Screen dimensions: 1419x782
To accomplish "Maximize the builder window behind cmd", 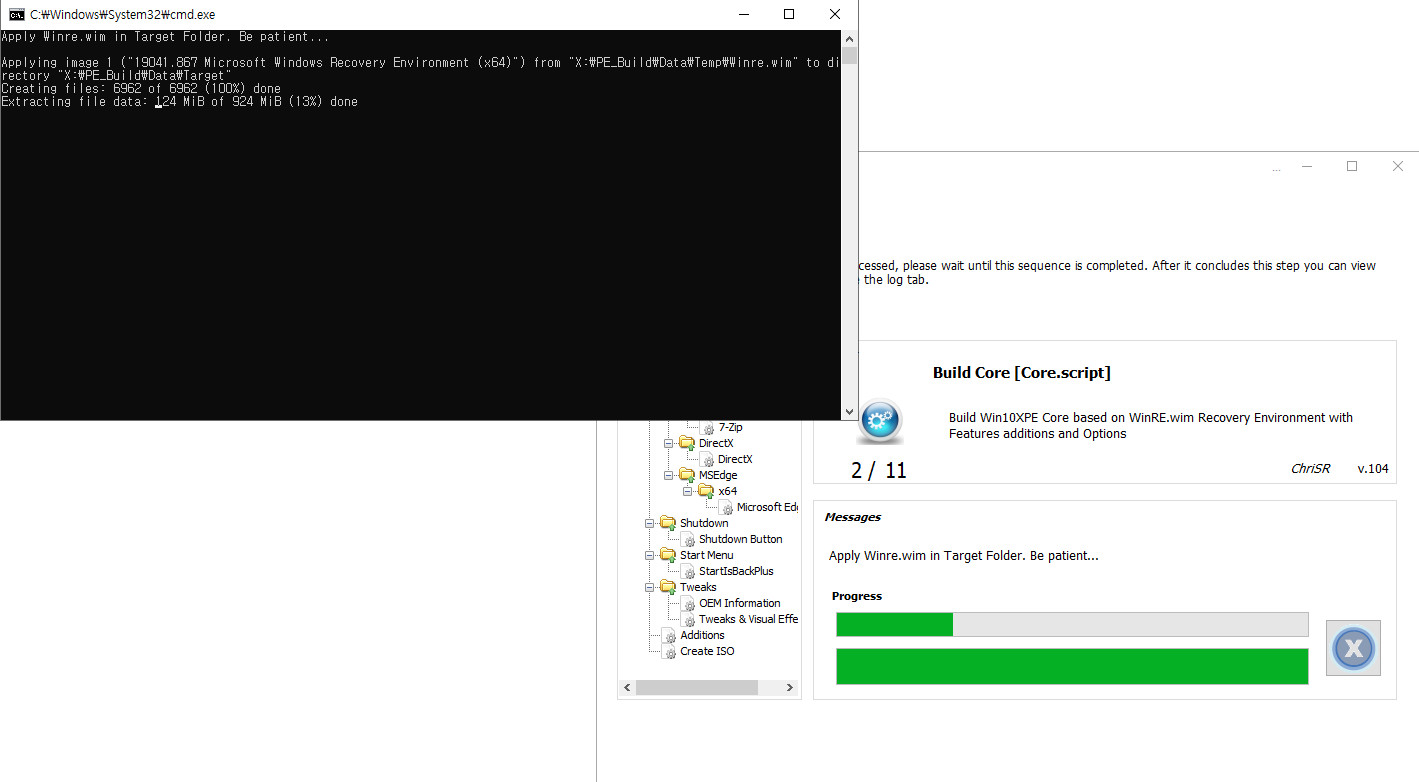I will point(1352,167).
